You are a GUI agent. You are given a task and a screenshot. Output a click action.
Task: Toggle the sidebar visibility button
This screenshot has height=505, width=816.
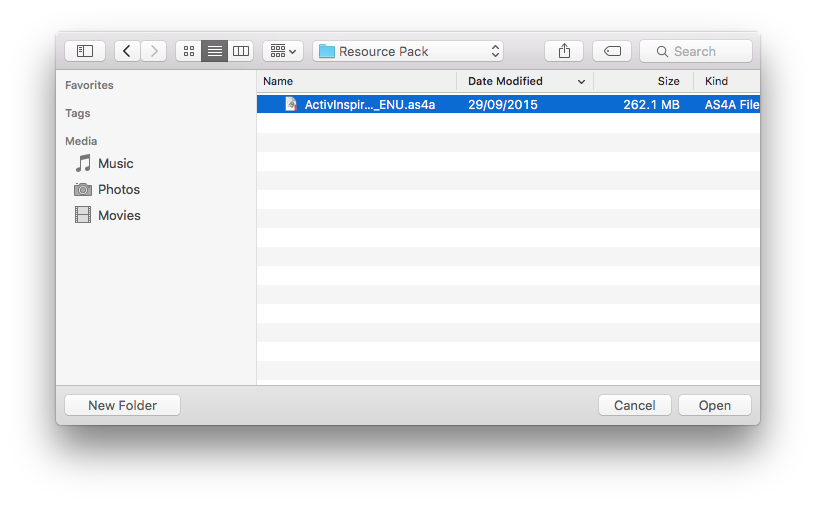click(x=85, y=51)
